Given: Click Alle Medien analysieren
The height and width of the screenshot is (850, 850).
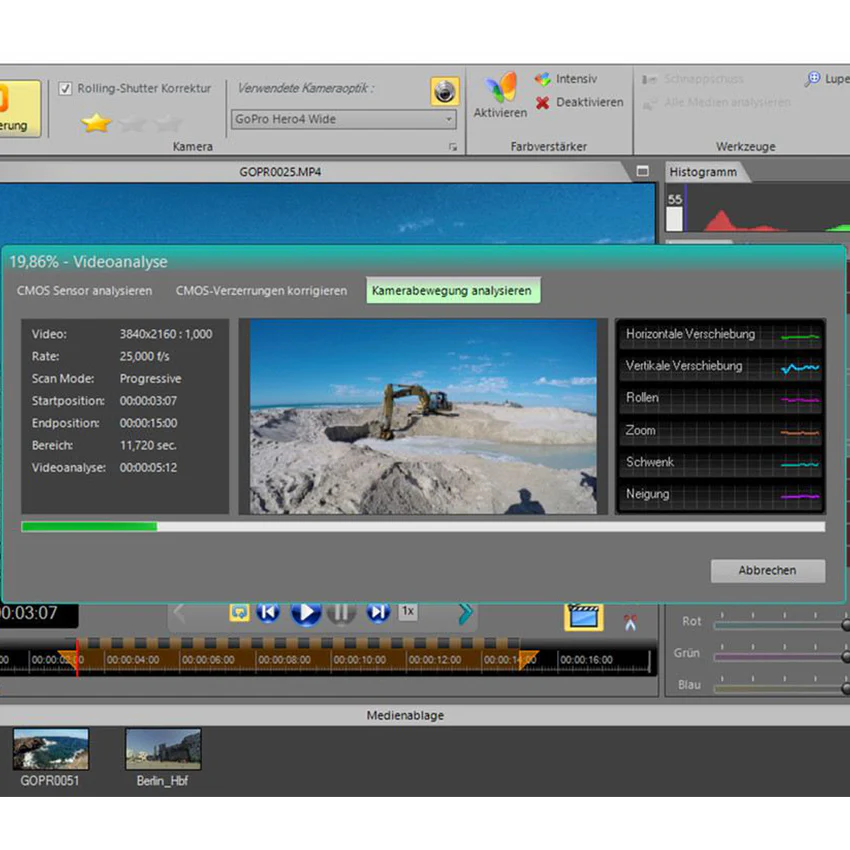Looking at the screenshot, I should pos(716,102).
